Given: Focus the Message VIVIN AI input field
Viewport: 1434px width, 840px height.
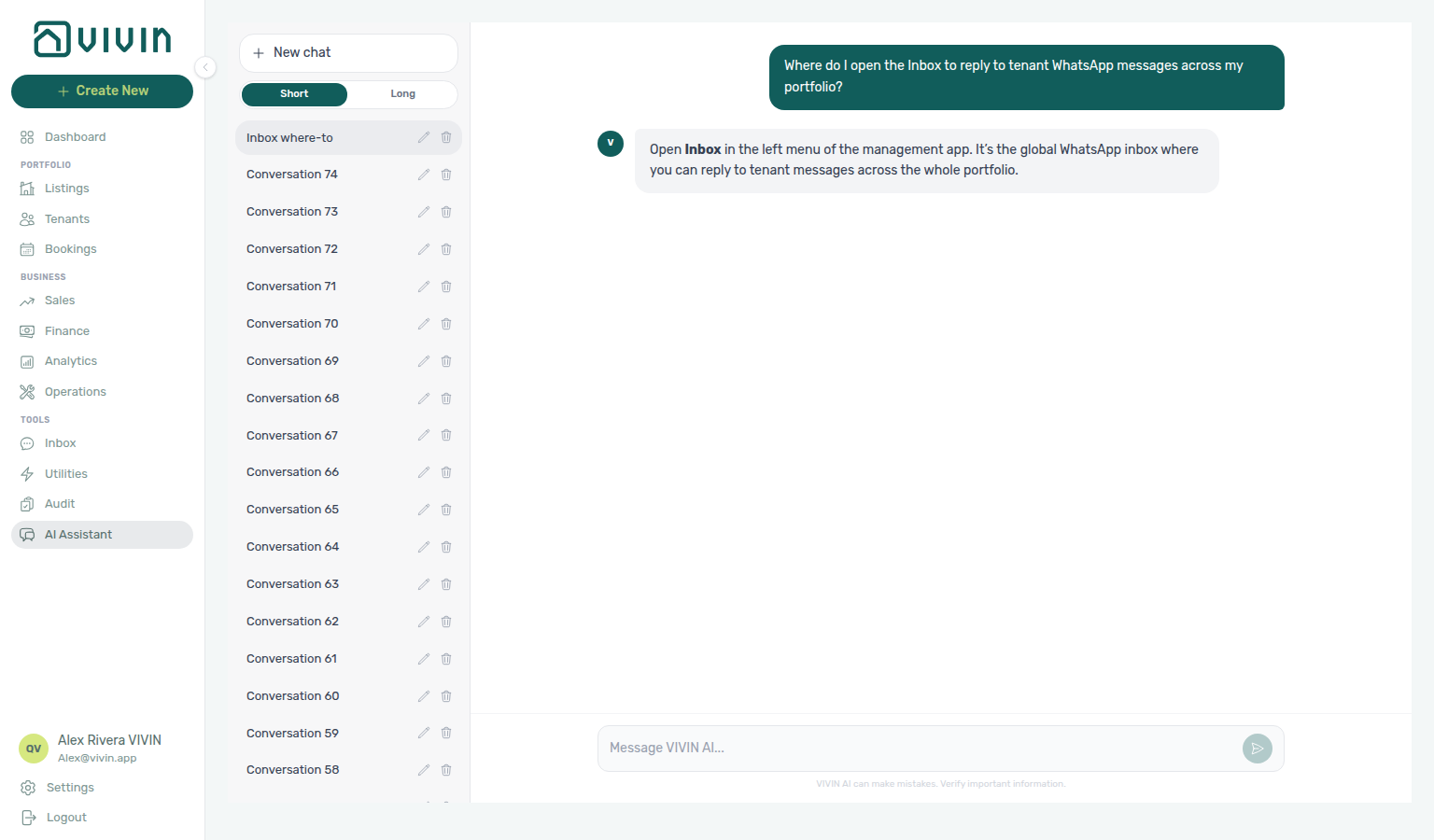Looking at the screenshot, I should point(920,749).
